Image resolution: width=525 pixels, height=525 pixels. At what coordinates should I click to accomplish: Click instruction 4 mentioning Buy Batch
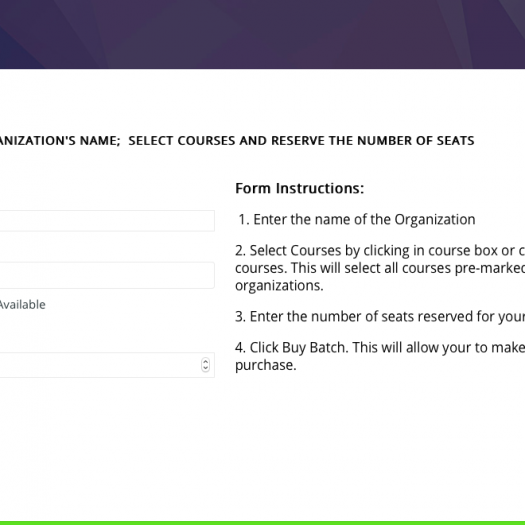[x=380, y=356]
